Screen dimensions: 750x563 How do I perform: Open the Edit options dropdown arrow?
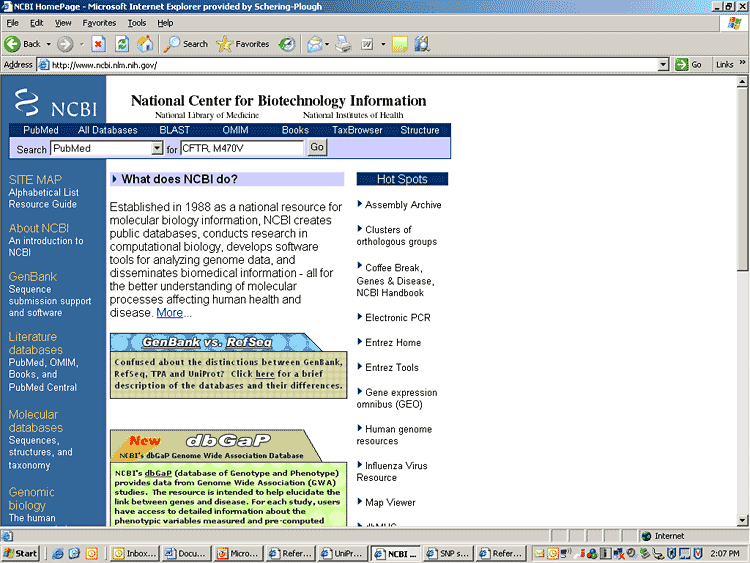383,44
